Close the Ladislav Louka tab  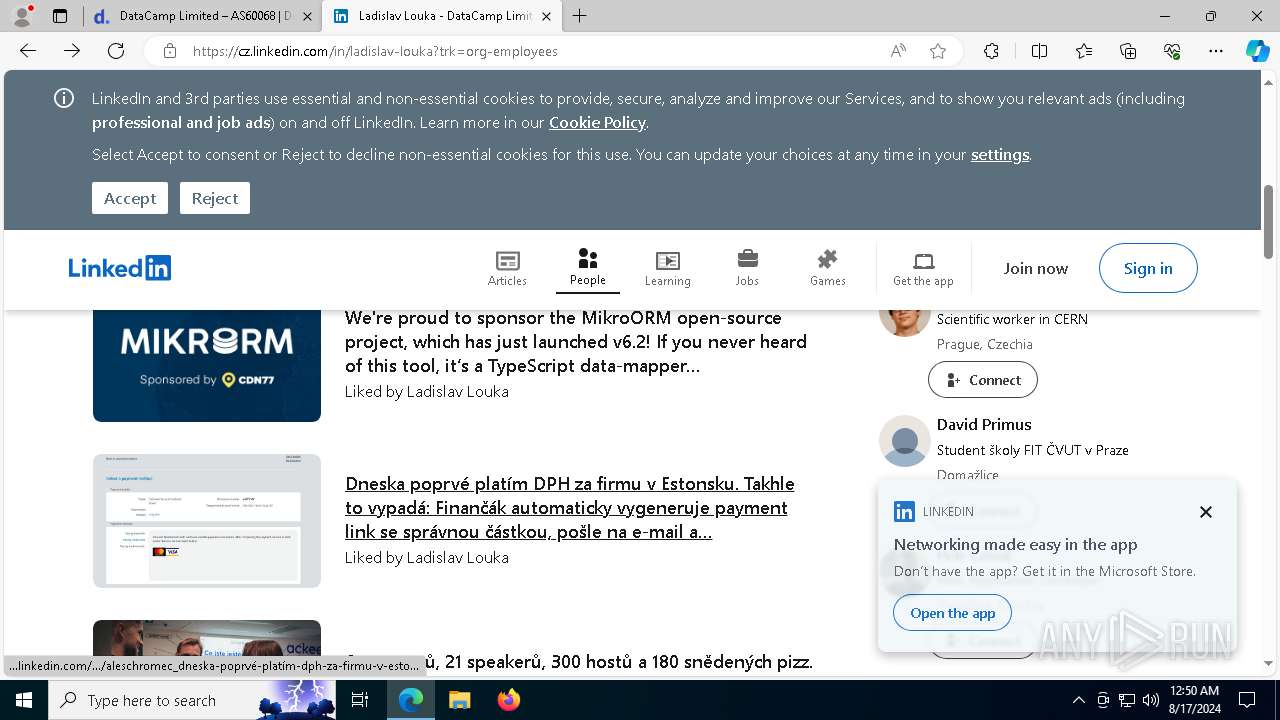tap(547, 16)
